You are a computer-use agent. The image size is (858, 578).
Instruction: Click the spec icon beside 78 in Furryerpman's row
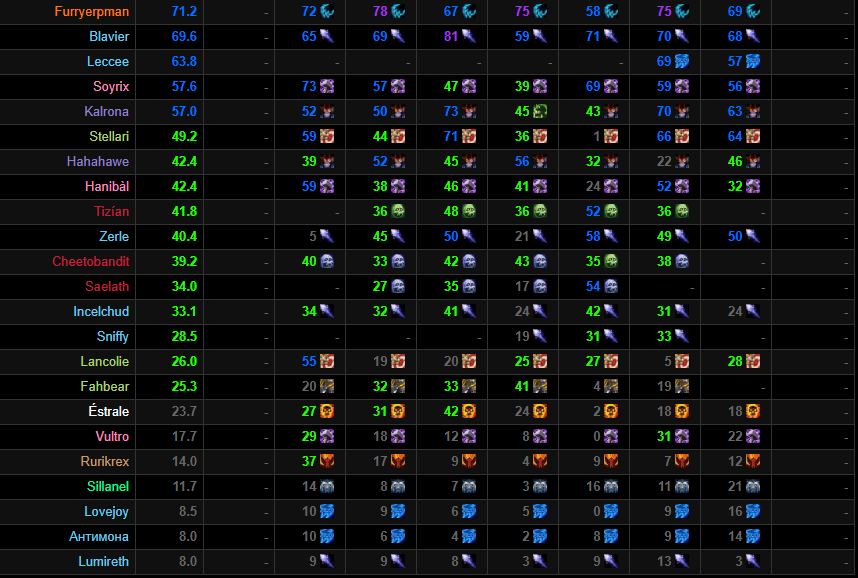398,11
